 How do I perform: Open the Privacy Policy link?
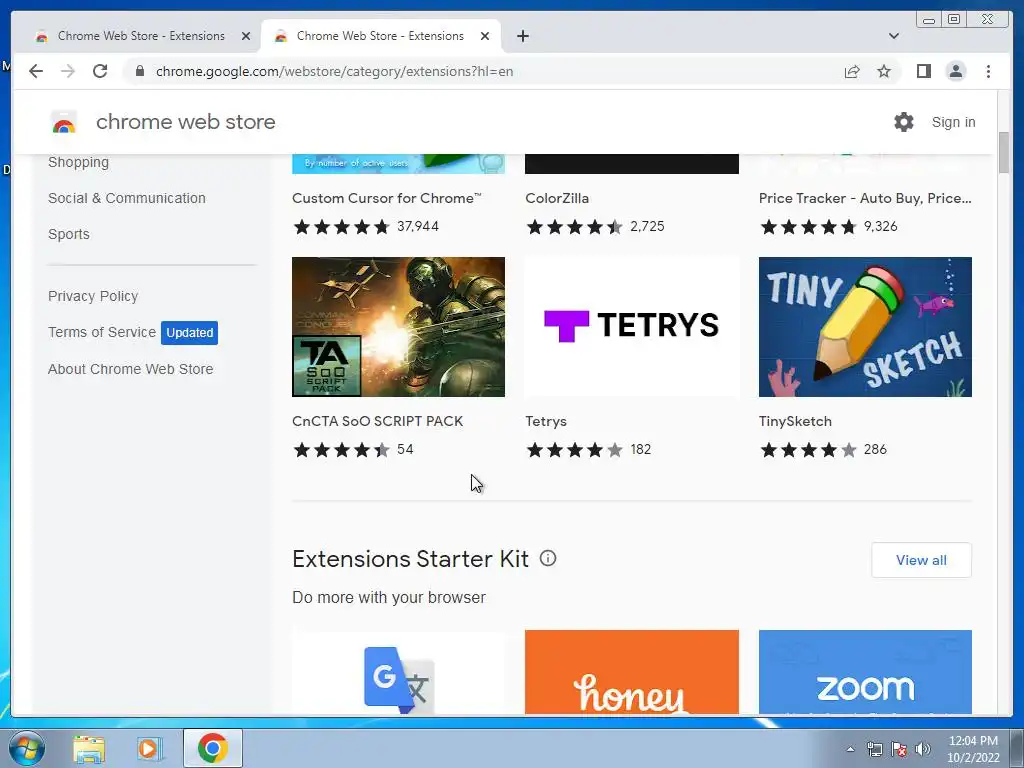tap(93, 296)
